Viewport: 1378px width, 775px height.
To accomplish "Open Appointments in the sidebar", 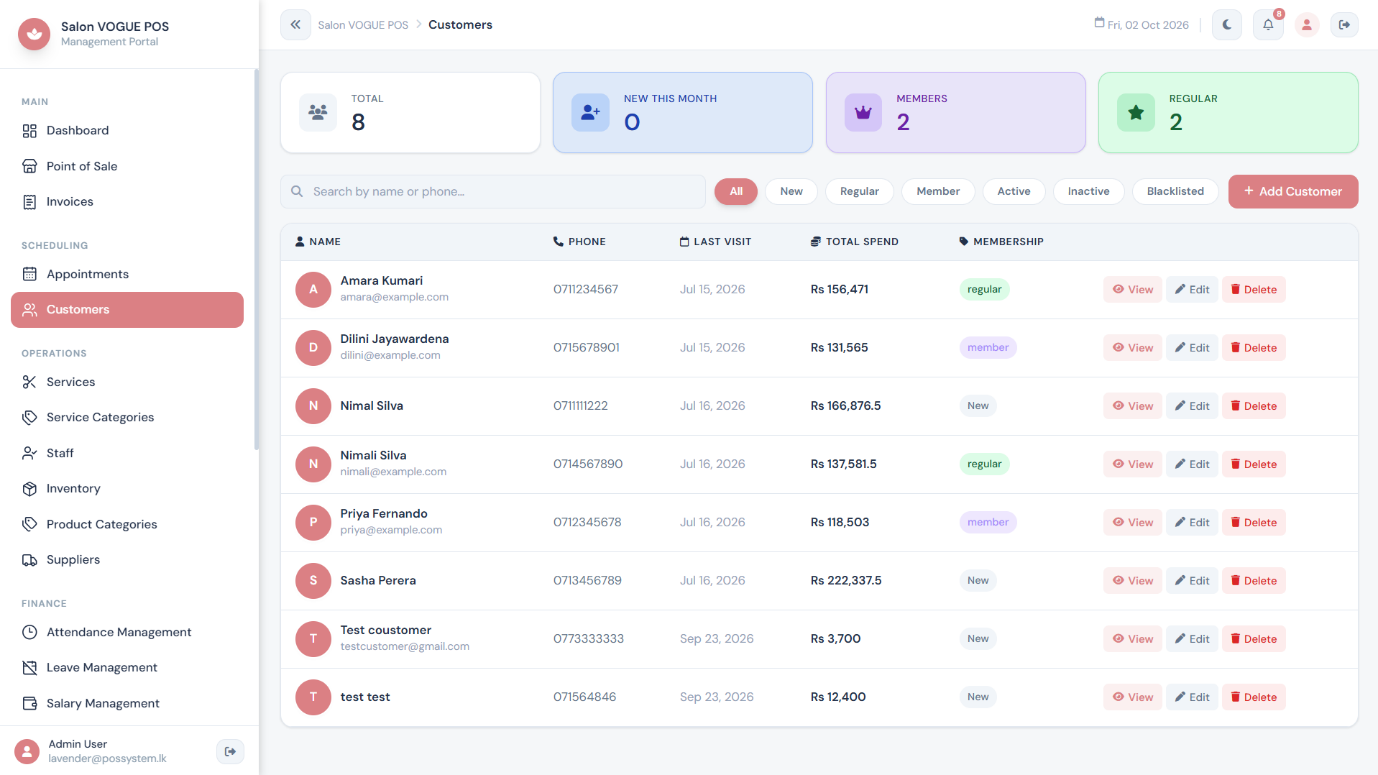I will (x=127, y=274).
